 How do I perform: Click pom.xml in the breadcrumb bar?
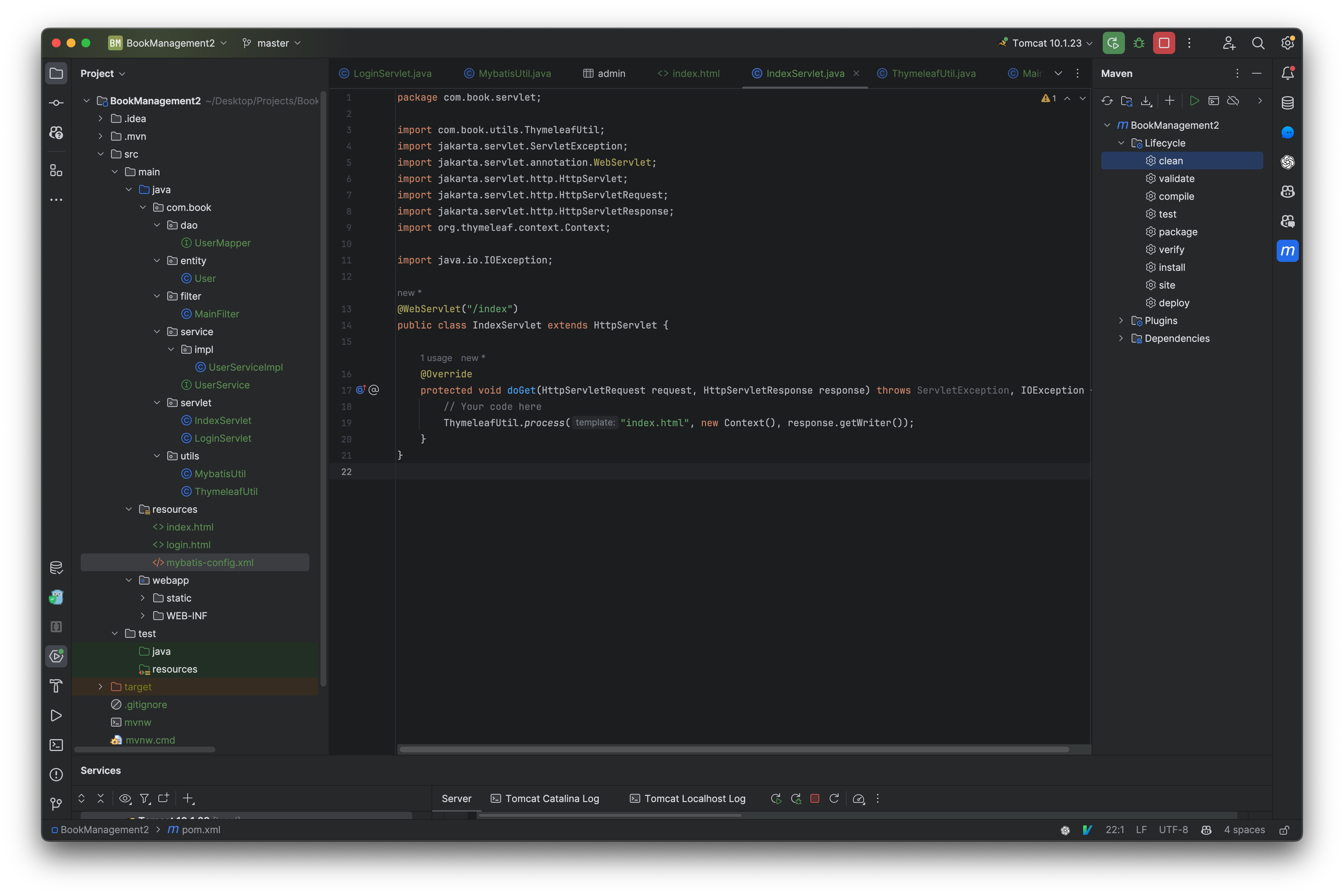coord(199,830)
